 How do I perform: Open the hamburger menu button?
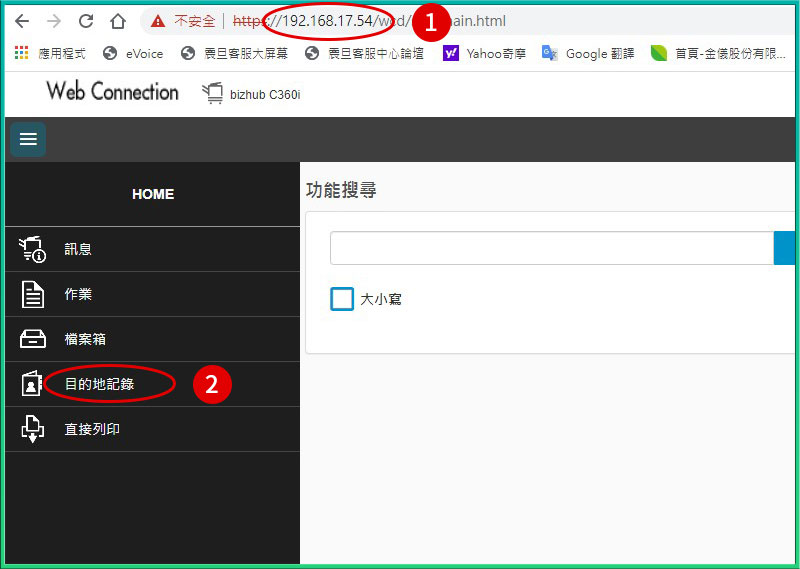[28, 139]
